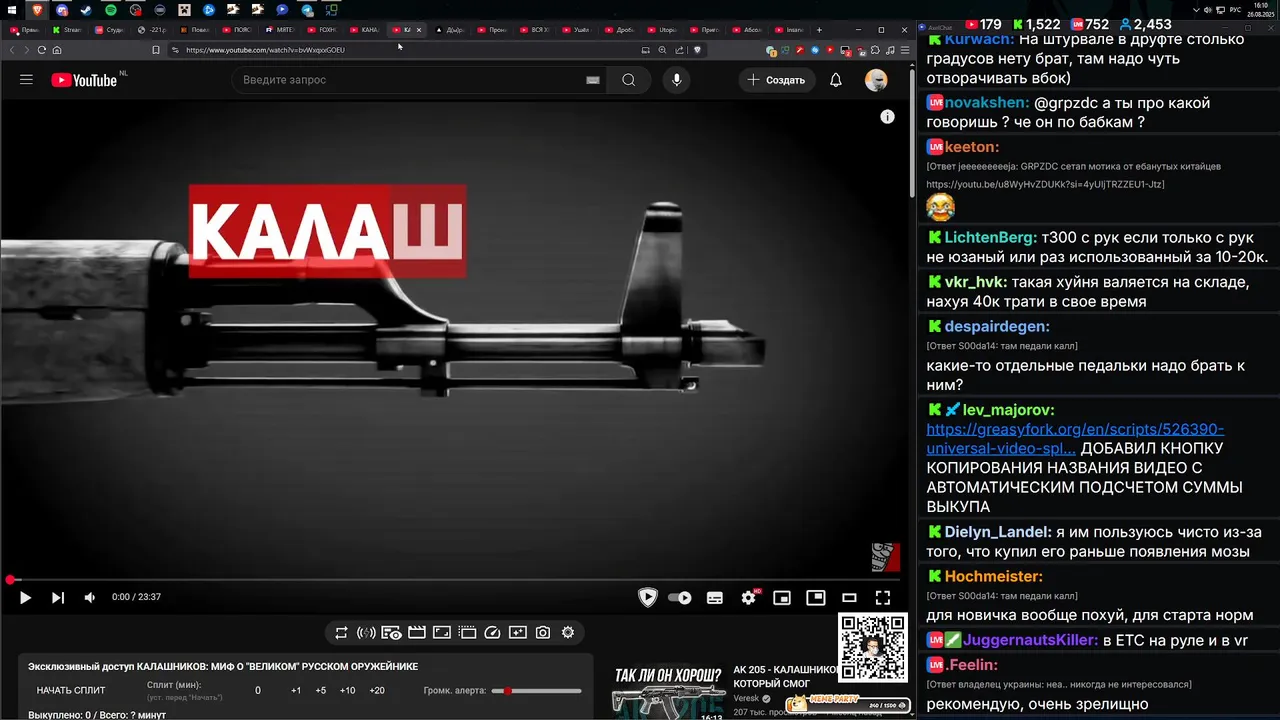
Task: Bookmark this page in the address bar
Action: (156, 50)
